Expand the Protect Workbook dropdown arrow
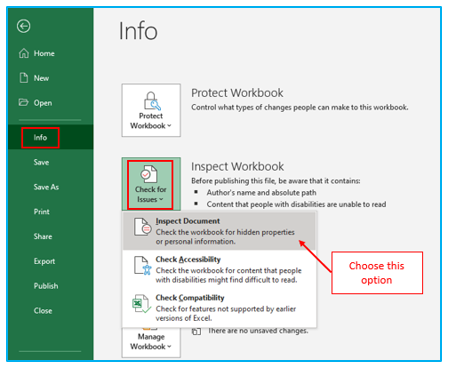The image size is (449, 369). click(169, 126)
